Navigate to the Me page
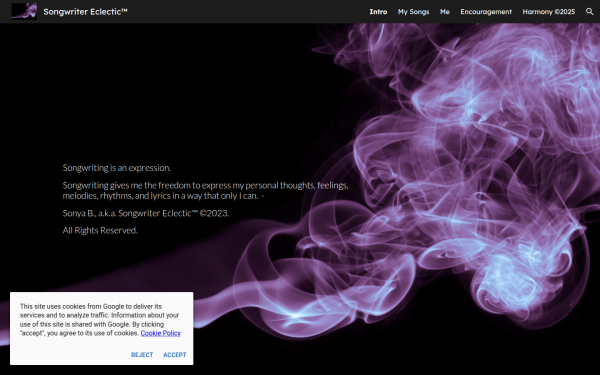 [x=445, y=12]
